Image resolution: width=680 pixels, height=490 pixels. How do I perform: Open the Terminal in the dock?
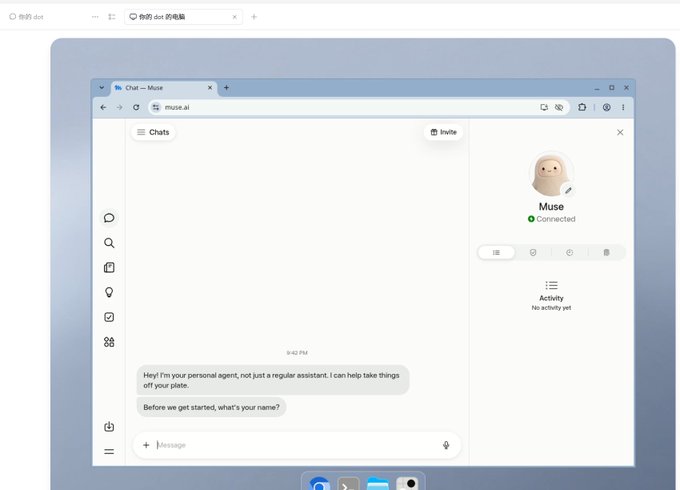[x=349, y=484]
